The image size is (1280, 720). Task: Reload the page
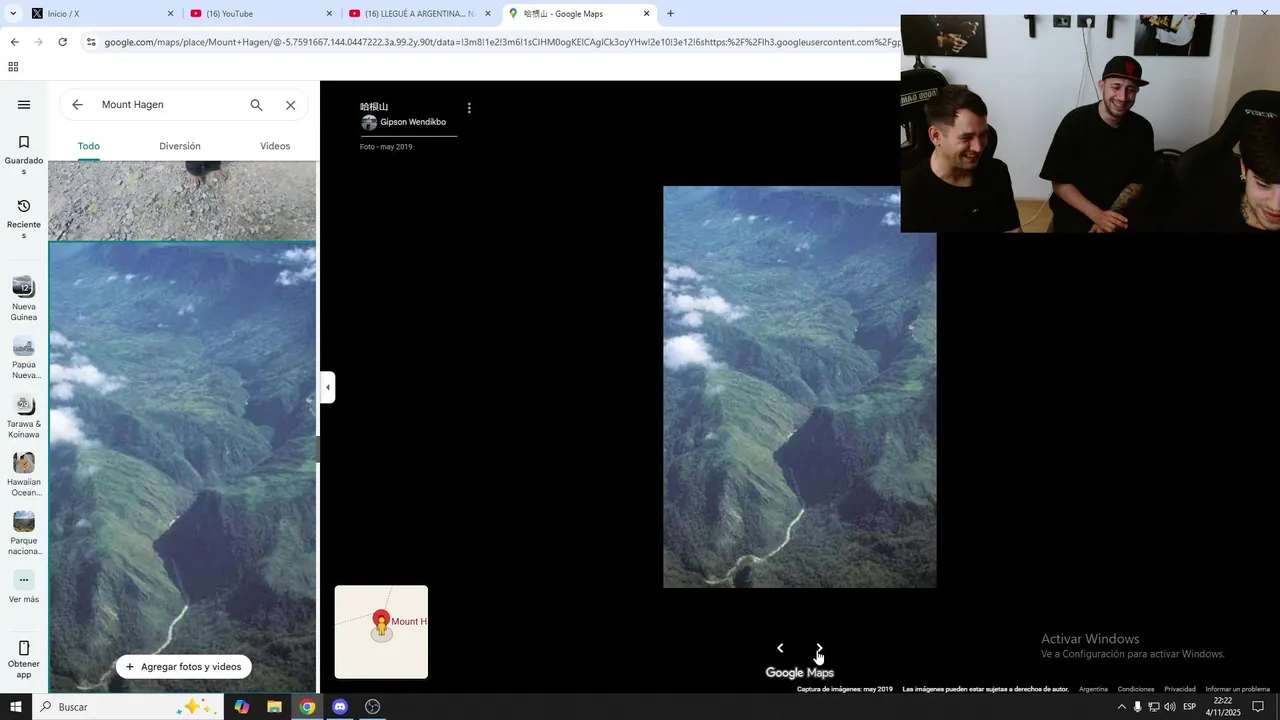(62, 42)
